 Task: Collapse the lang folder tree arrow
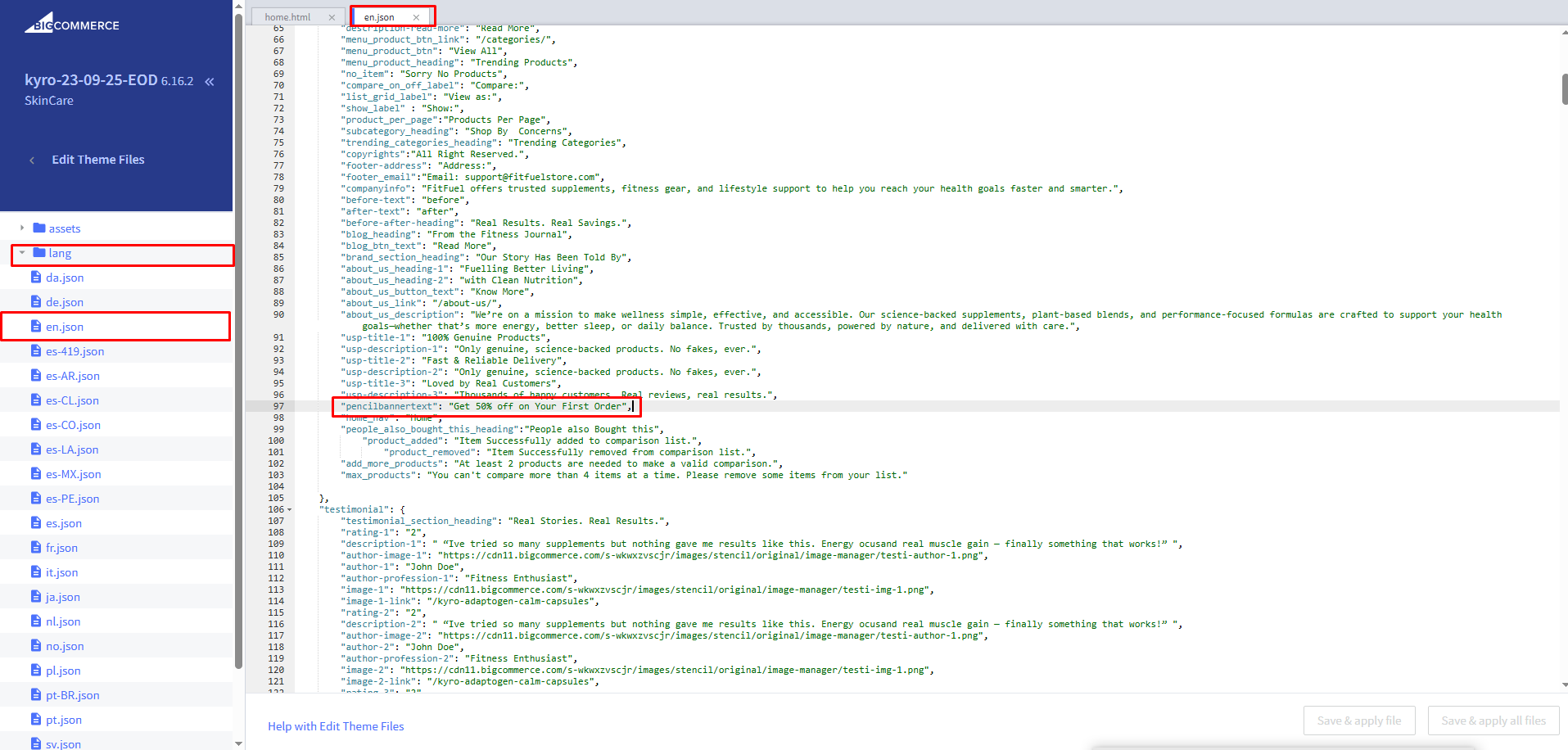22,253
